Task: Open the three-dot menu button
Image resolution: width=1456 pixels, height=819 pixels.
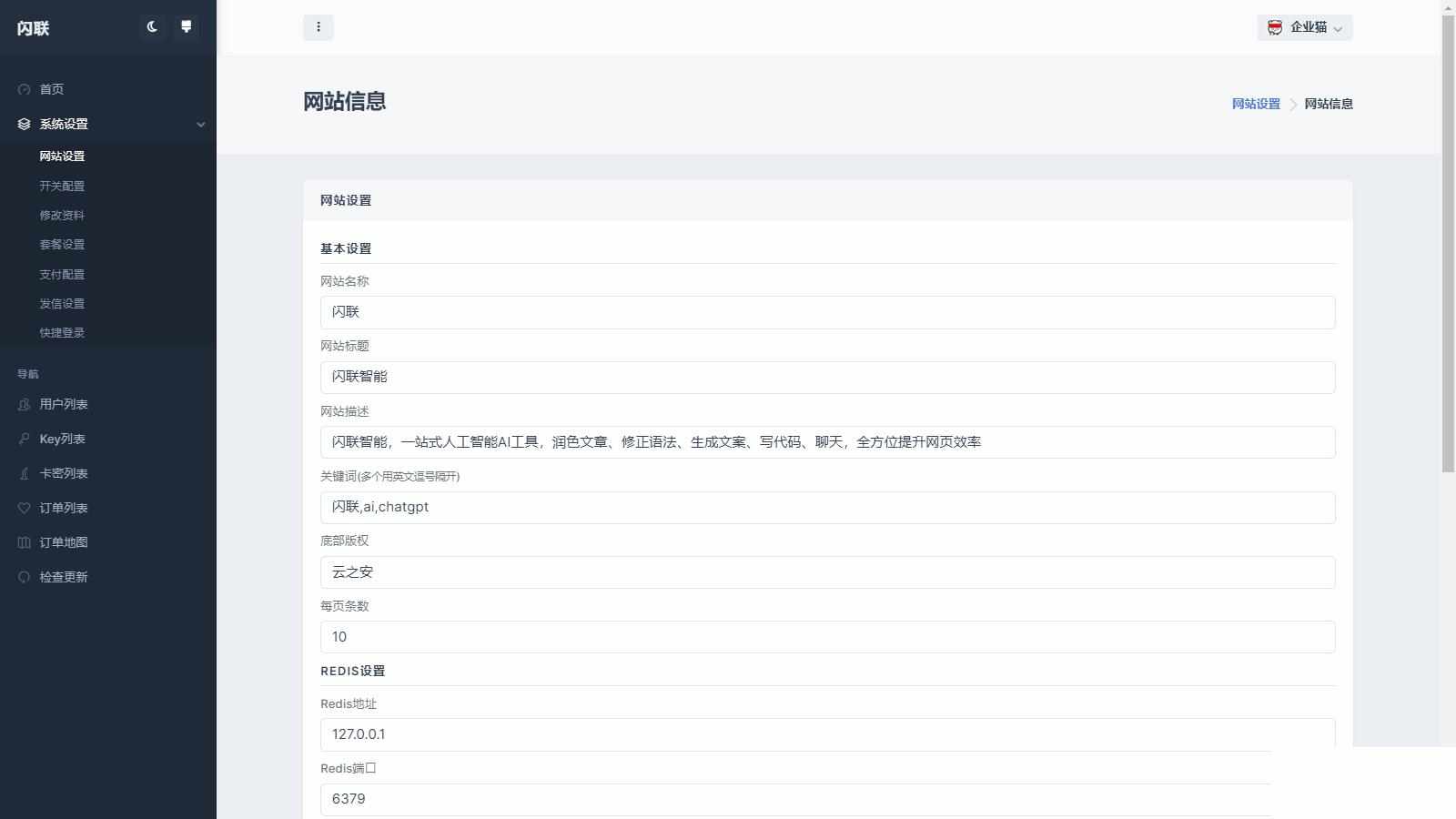Action: [x=318, y=27]
